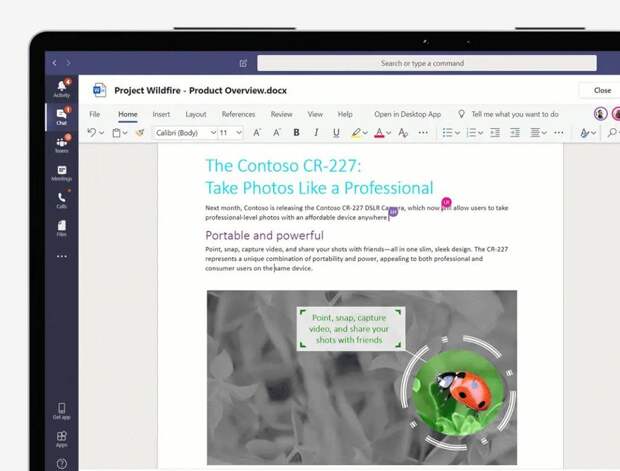The height and width of the screenshot is (471, 620).
Task: Clear formatting with the eraser A icon
Action: tap(403, 133)
